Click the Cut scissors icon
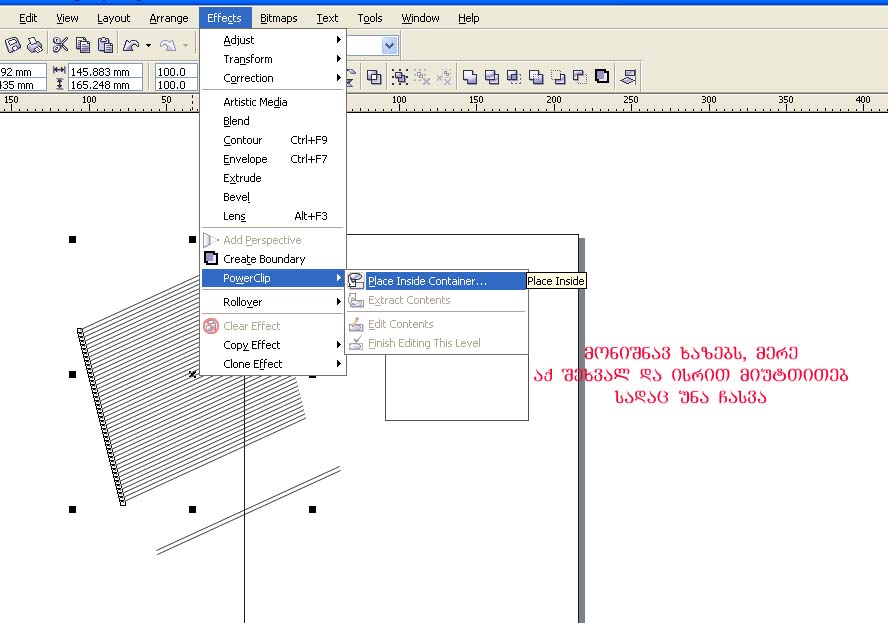This screenshot has height=623, width=888. click(60, 45)
